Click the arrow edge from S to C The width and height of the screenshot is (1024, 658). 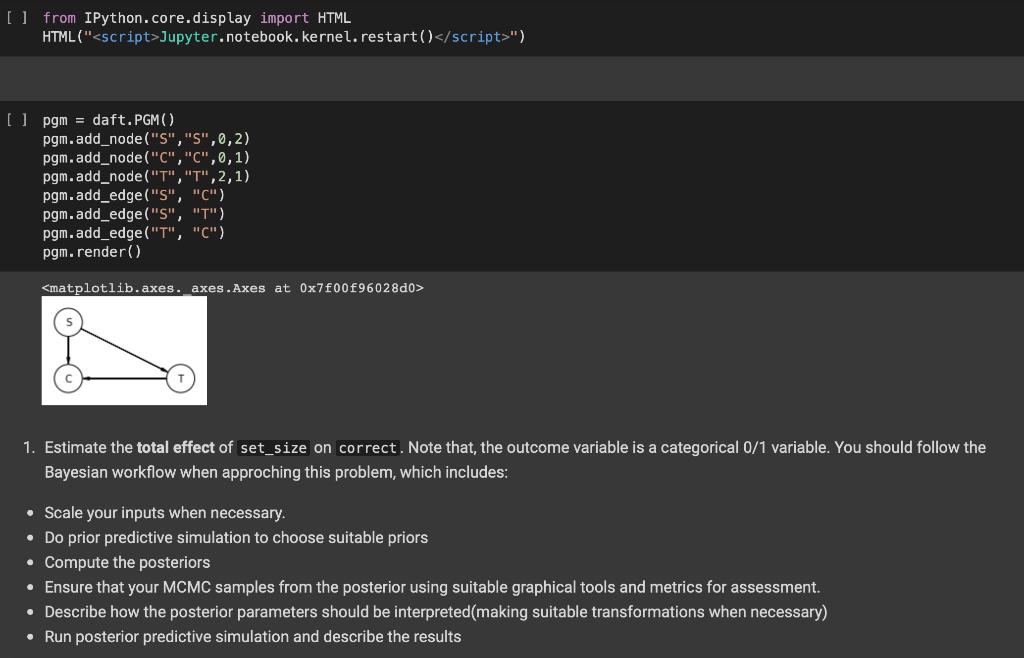coord(68,350)
